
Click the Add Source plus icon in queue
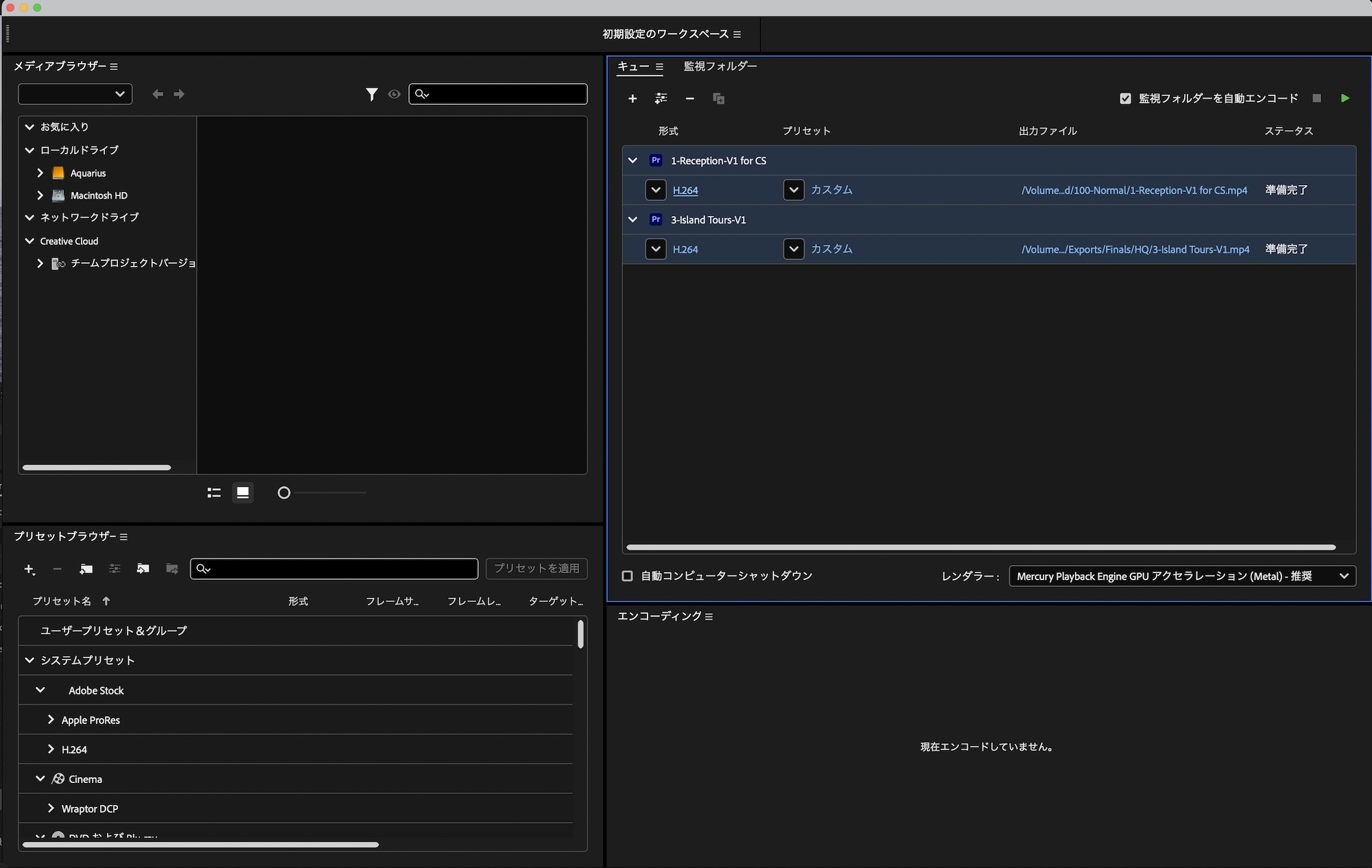pos(632,99)
